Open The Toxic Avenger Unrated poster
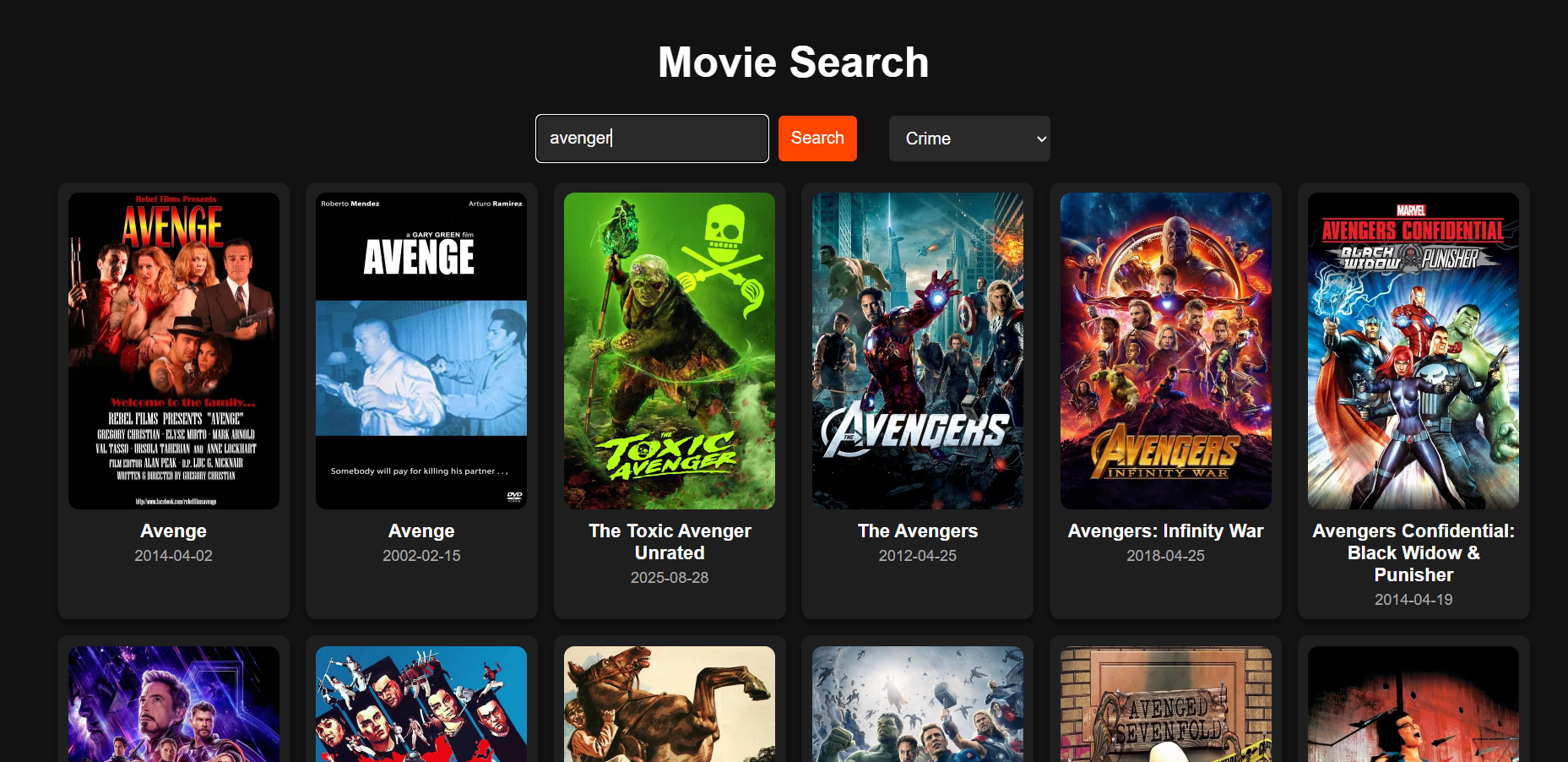Image resolution: width=1568 pixels, height=762 pixels. [670, 351]
